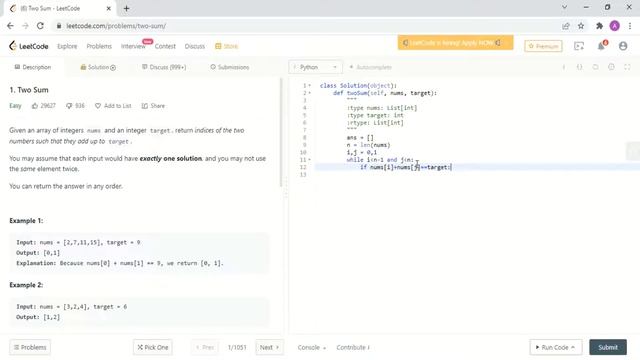Switch to Discuss (999+) tab
The image size is (640, 360).
point(164,67)
